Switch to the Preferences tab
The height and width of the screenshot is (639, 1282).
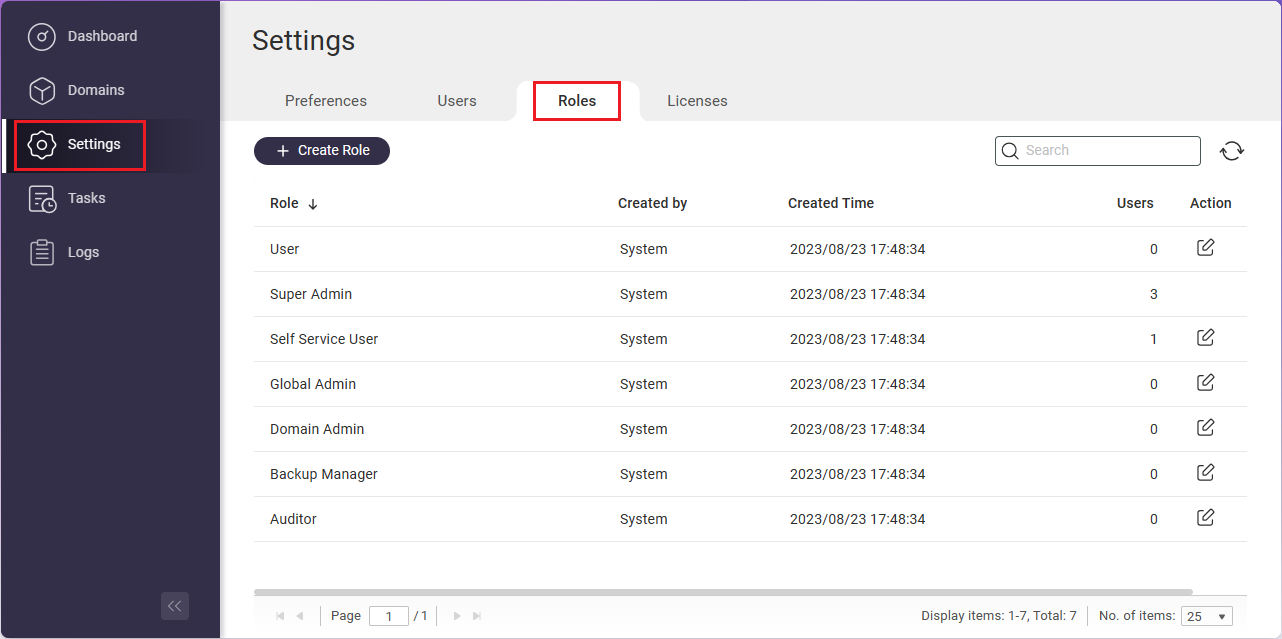(x=326, y=101)
